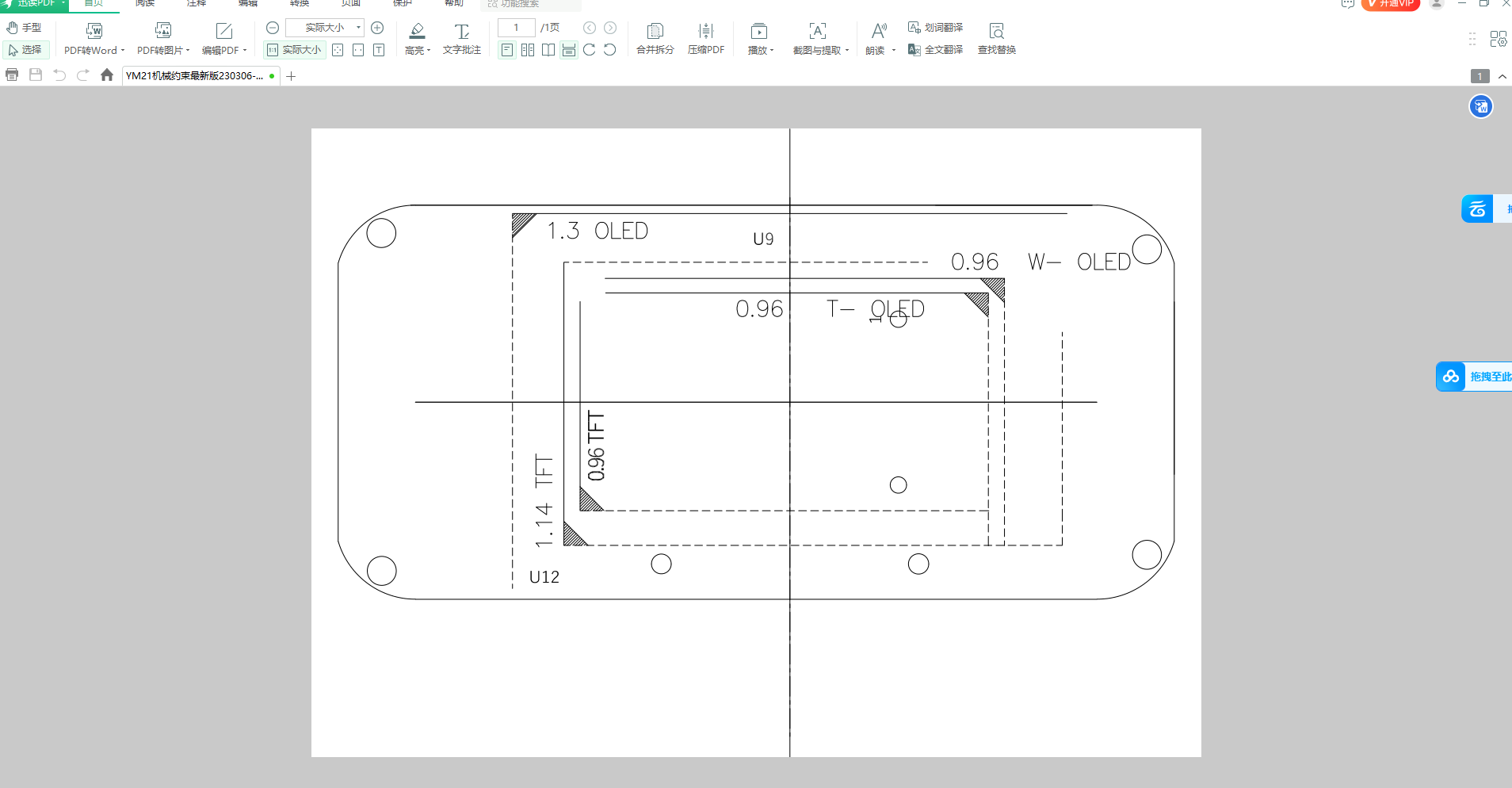Click the save disk icon
The width and height of the screenshot is (1512, 788).
click(x=36, y=75)
